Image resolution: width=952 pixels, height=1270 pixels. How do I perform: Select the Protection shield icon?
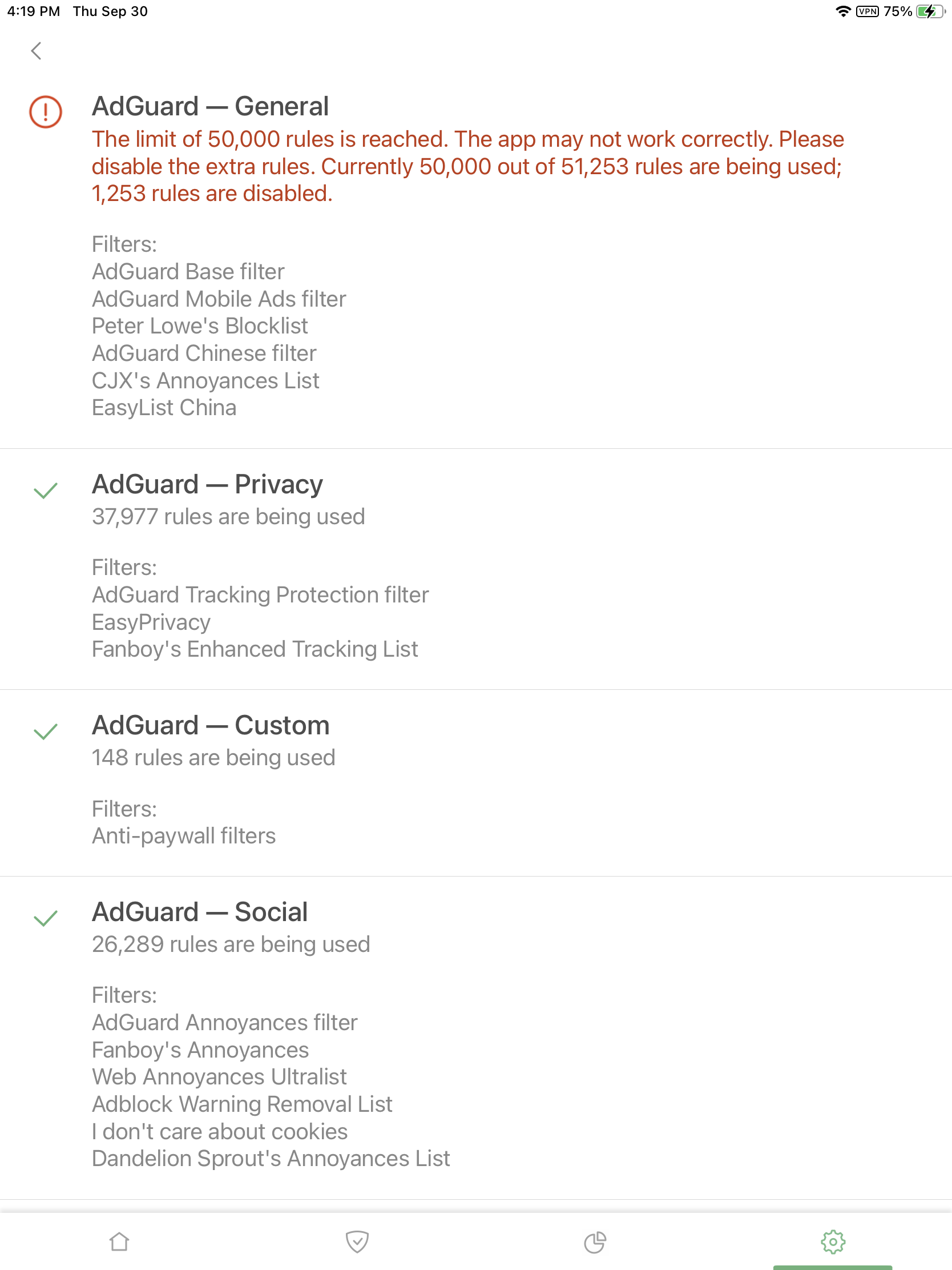coord(357,1242)
